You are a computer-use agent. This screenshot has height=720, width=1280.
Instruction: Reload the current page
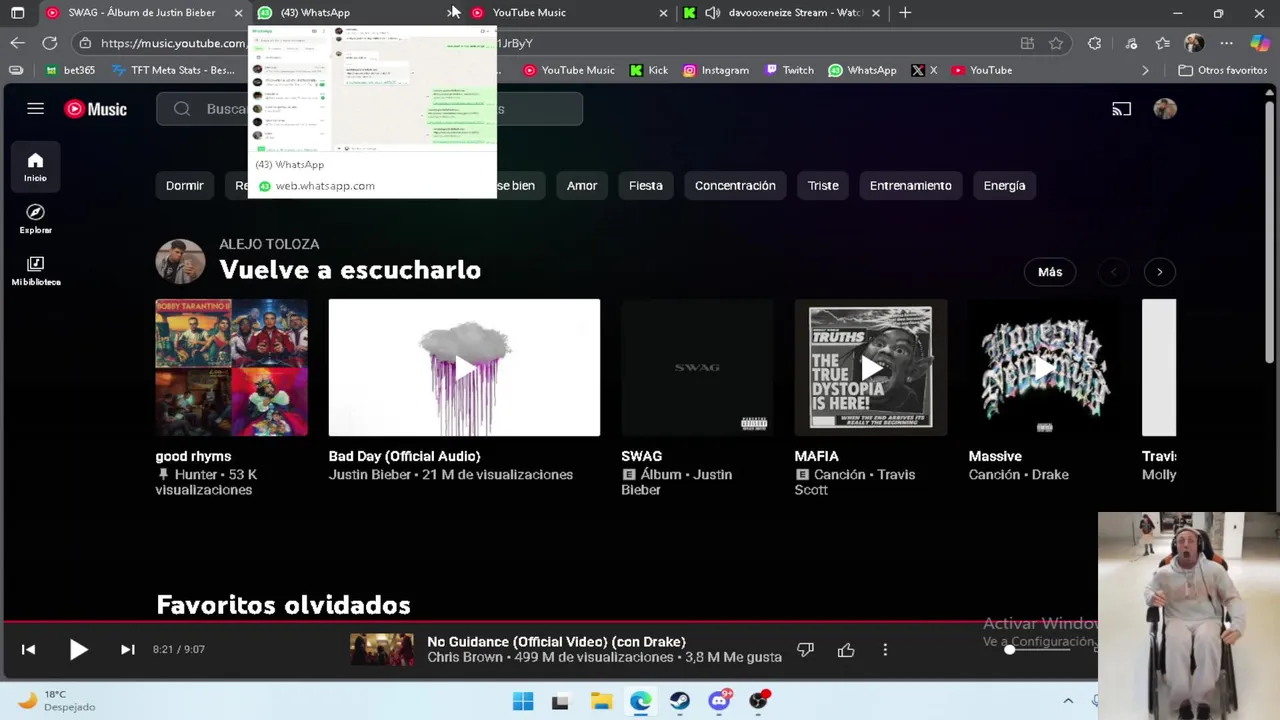pyautogui.click(x=49, y=43)
